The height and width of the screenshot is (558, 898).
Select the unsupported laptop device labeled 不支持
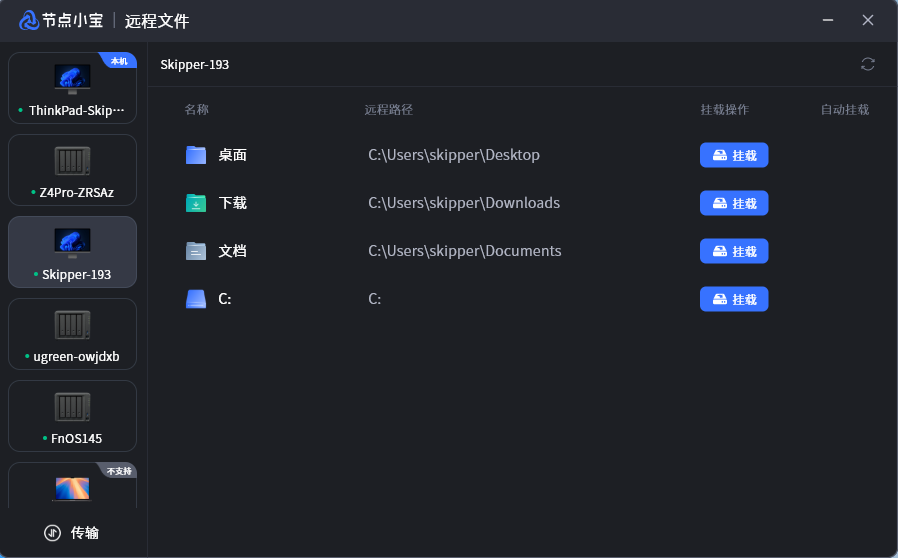(72, 486)
